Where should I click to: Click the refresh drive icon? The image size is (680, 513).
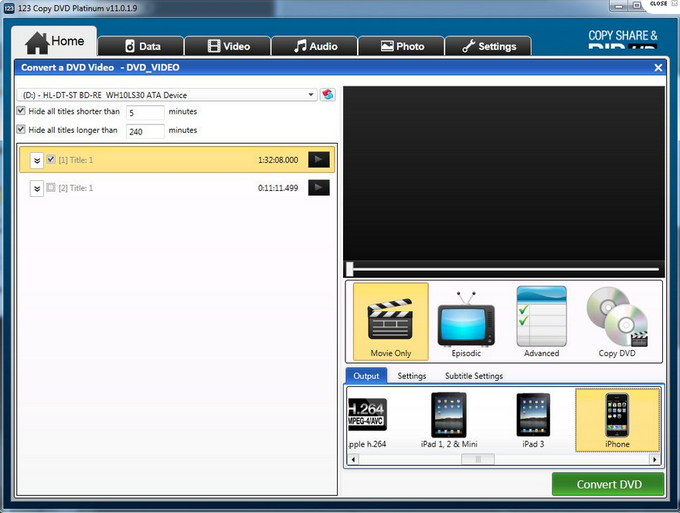327,95
